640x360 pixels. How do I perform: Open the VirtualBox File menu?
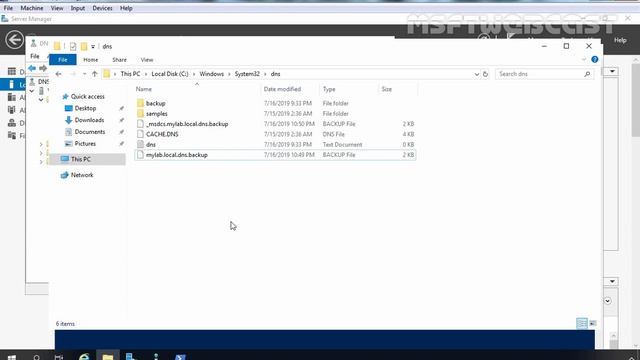[8, 8]
